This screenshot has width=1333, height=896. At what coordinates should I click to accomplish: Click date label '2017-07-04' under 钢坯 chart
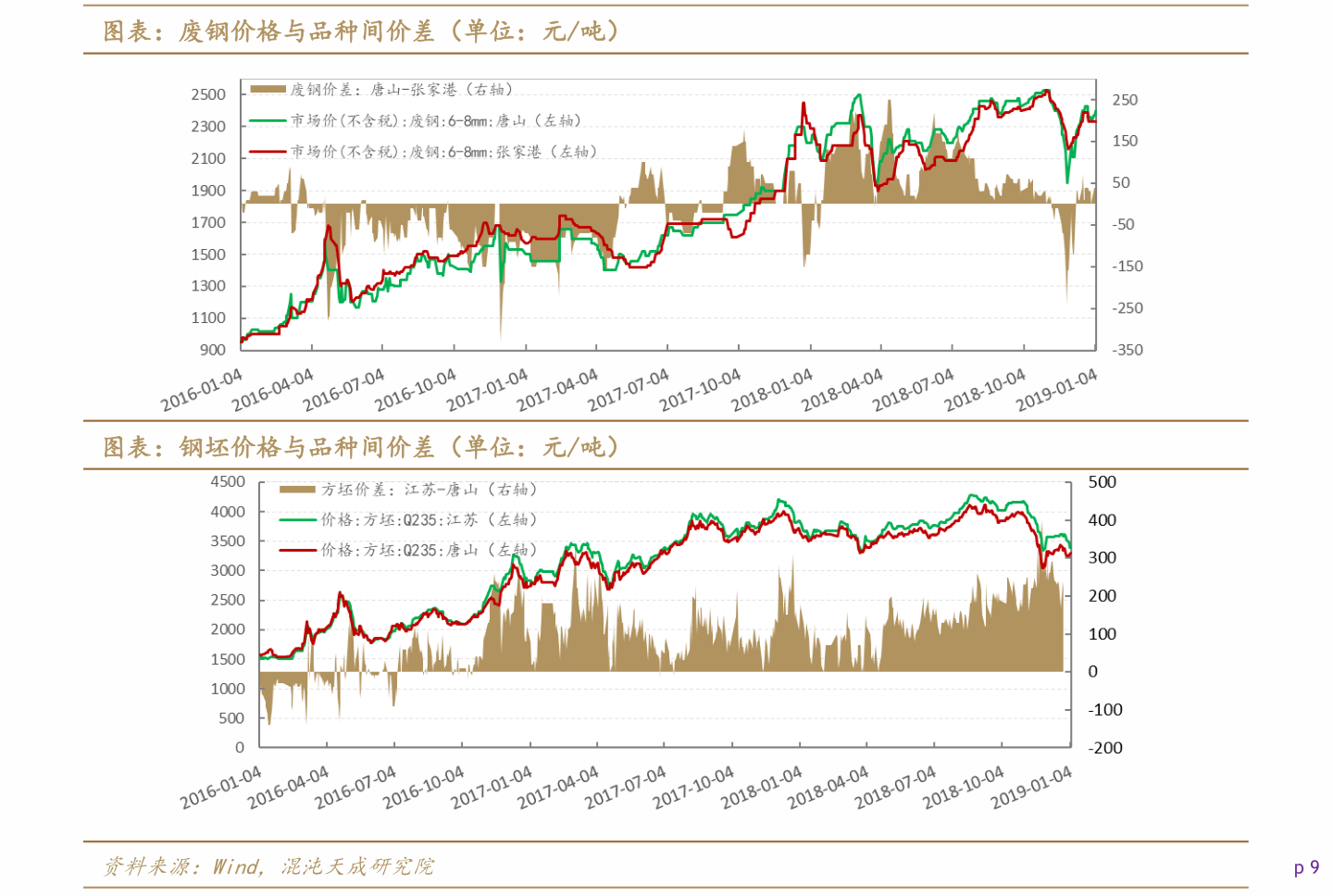point(626,788)
